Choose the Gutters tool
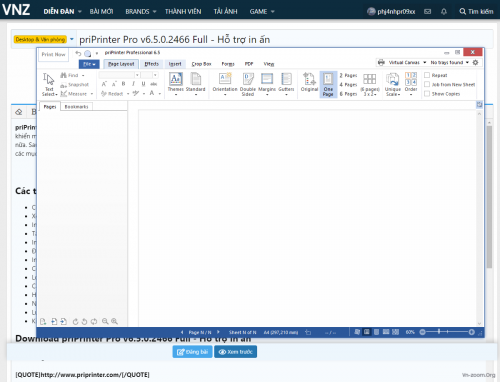The image size is (500, 382). click(286, 79)
